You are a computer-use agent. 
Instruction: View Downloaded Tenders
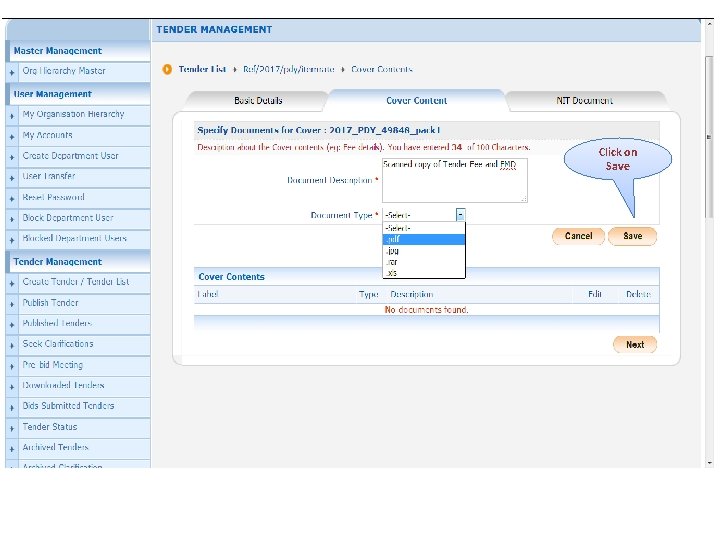(x=63, y=385)
